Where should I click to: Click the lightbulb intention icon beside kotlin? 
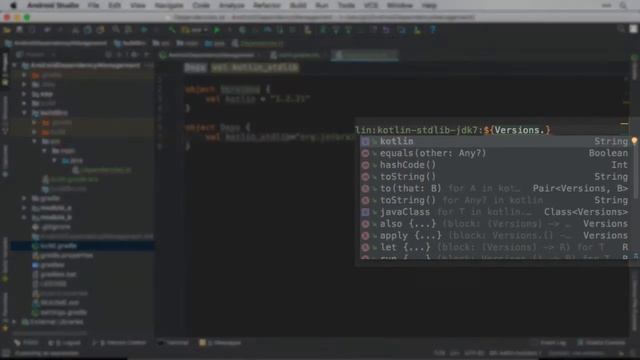tap(634, 141)
